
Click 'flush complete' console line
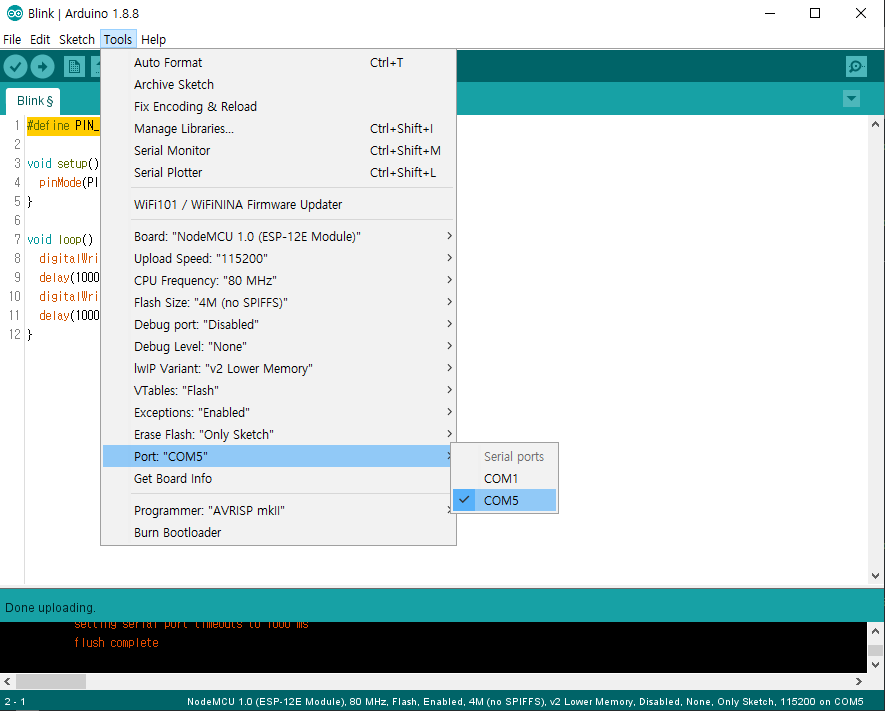pyautogui.click(x=116, y=643)
